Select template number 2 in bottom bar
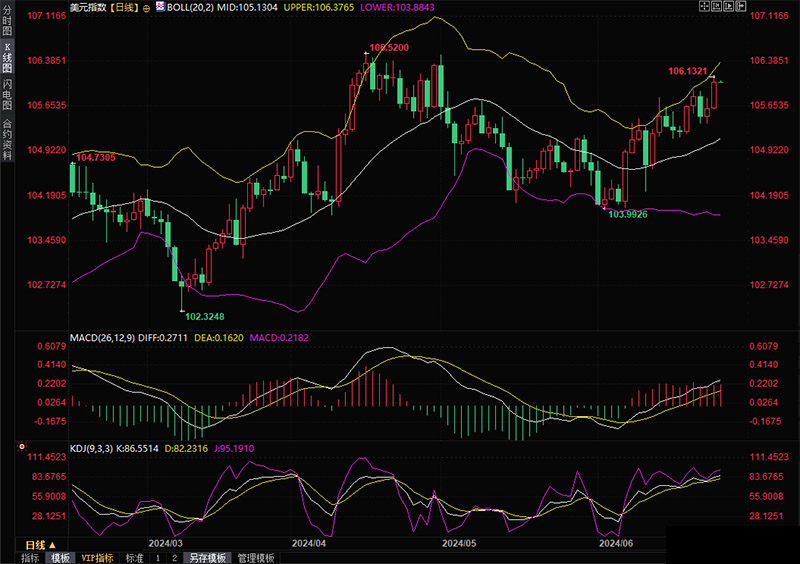 point(172,558)
